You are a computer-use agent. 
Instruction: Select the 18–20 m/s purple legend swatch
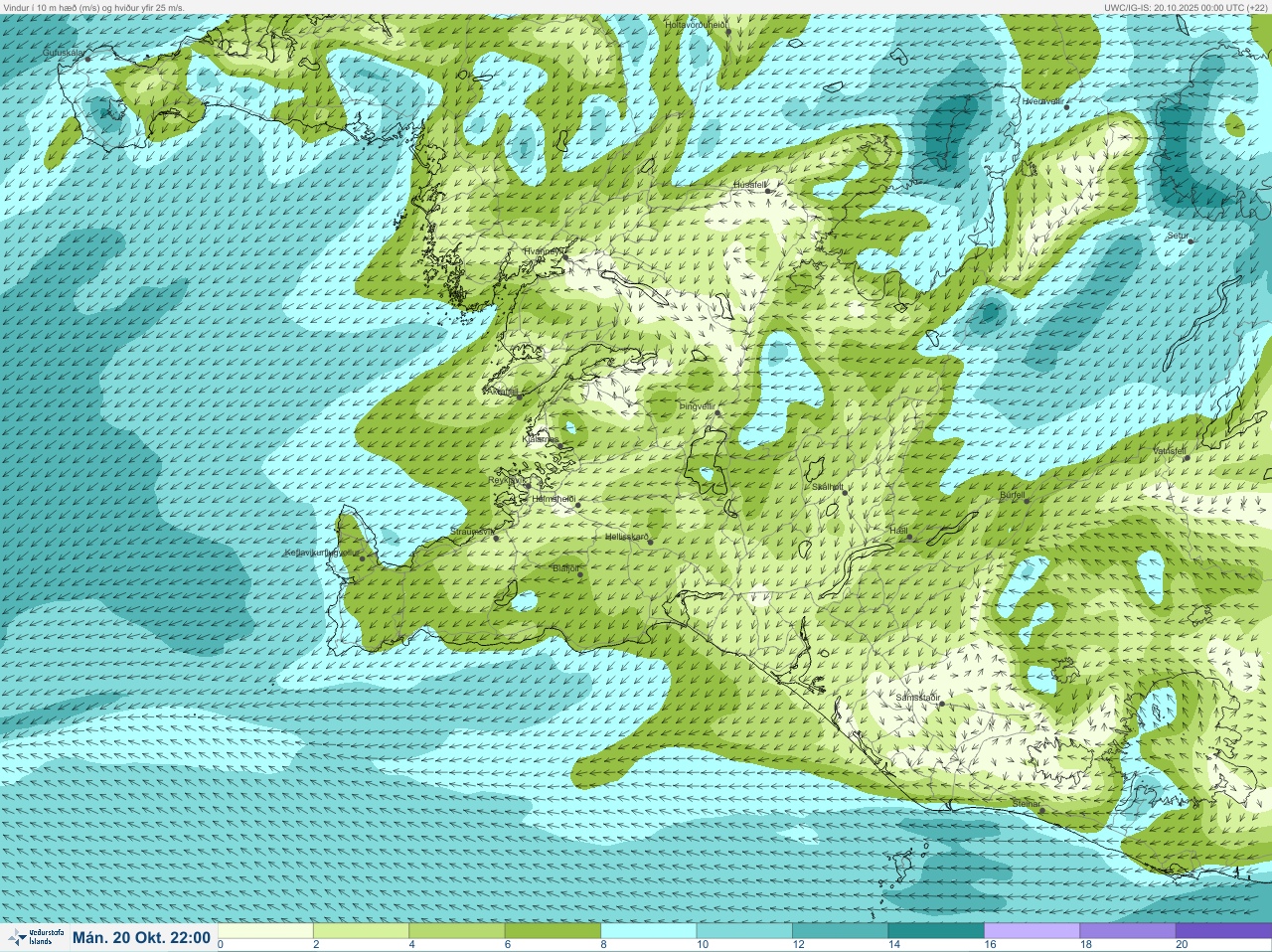[x=1127, y=930]
